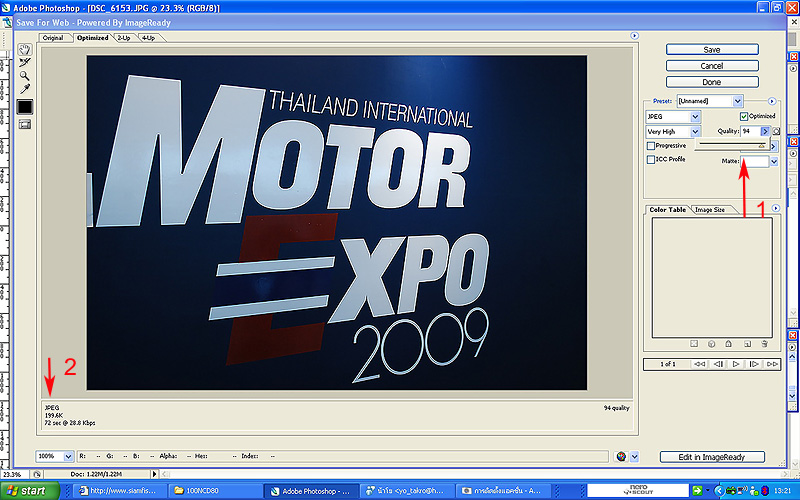The height and width of the screenshot is (500, 800).
Task: Click the 1 of 1 frame counter
Action: pos(668,364)
